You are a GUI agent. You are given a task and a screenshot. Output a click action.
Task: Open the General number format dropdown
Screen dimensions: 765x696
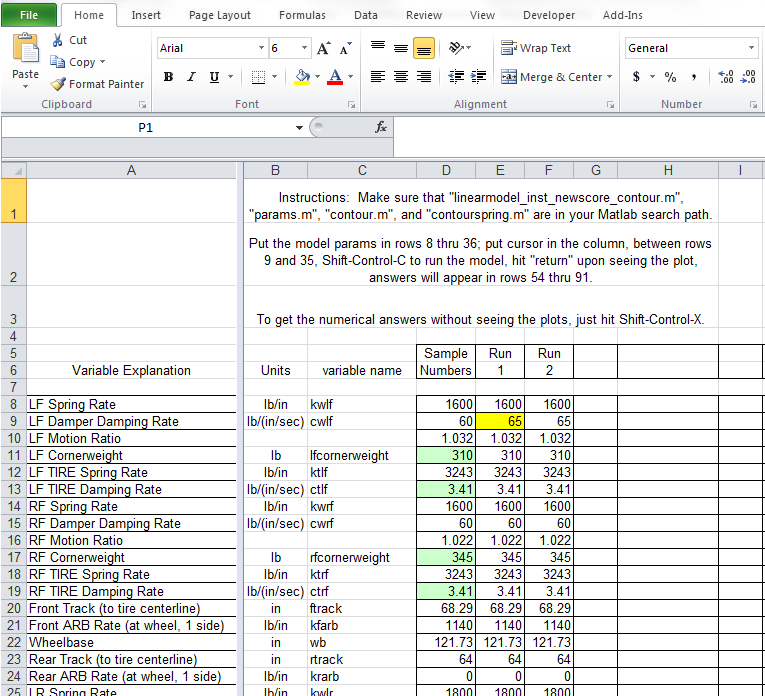(751, 48)
